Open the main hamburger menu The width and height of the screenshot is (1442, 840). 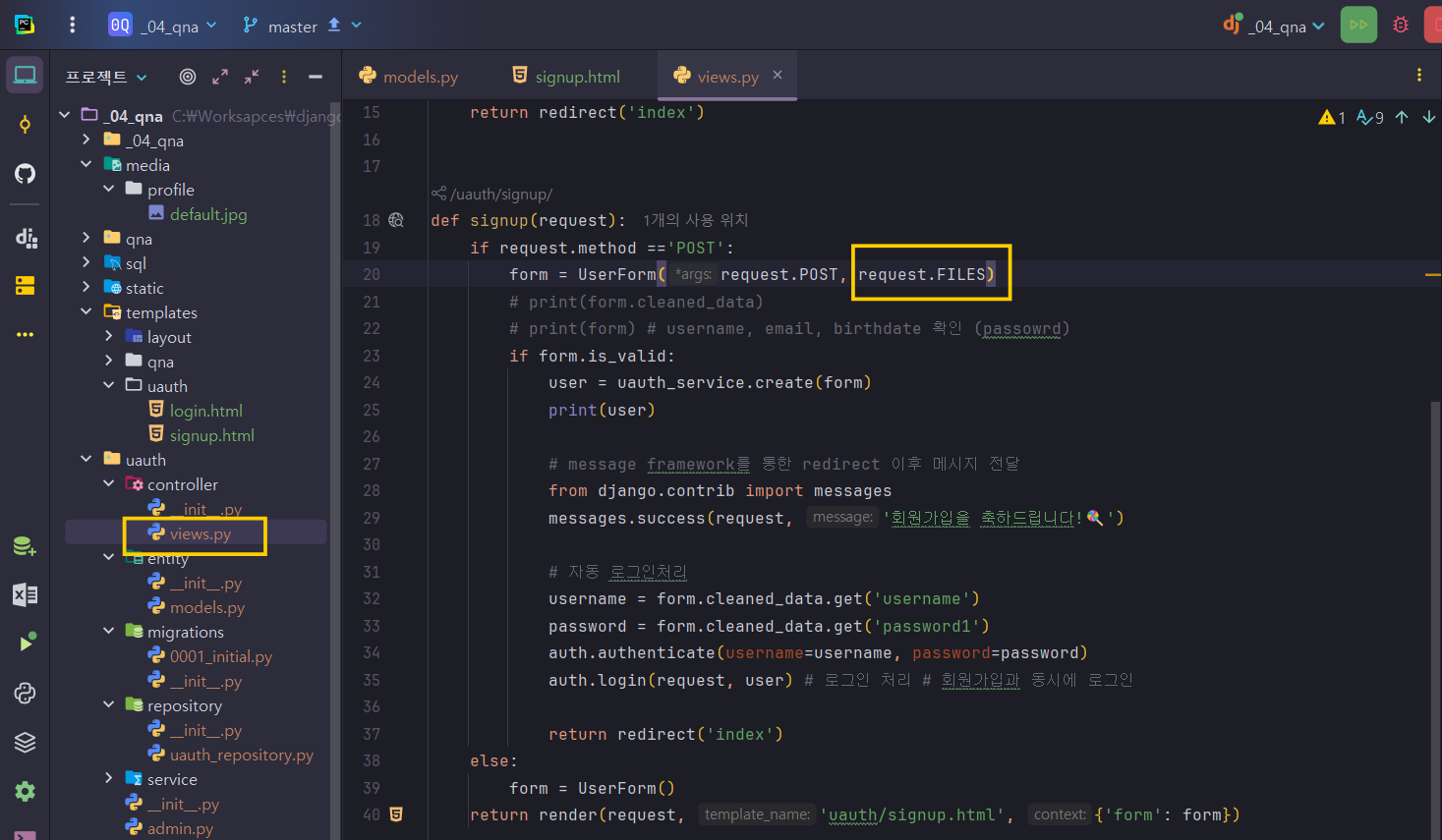72,26
